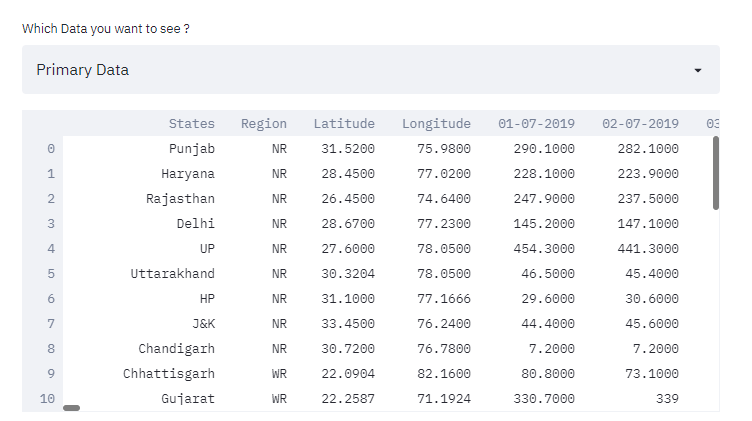Select the UP state cell

coord(207,248)
